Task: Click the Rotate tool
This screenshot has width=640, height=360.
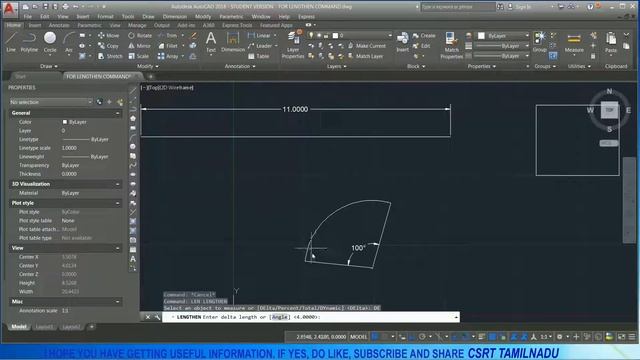Action: point(140,36)
